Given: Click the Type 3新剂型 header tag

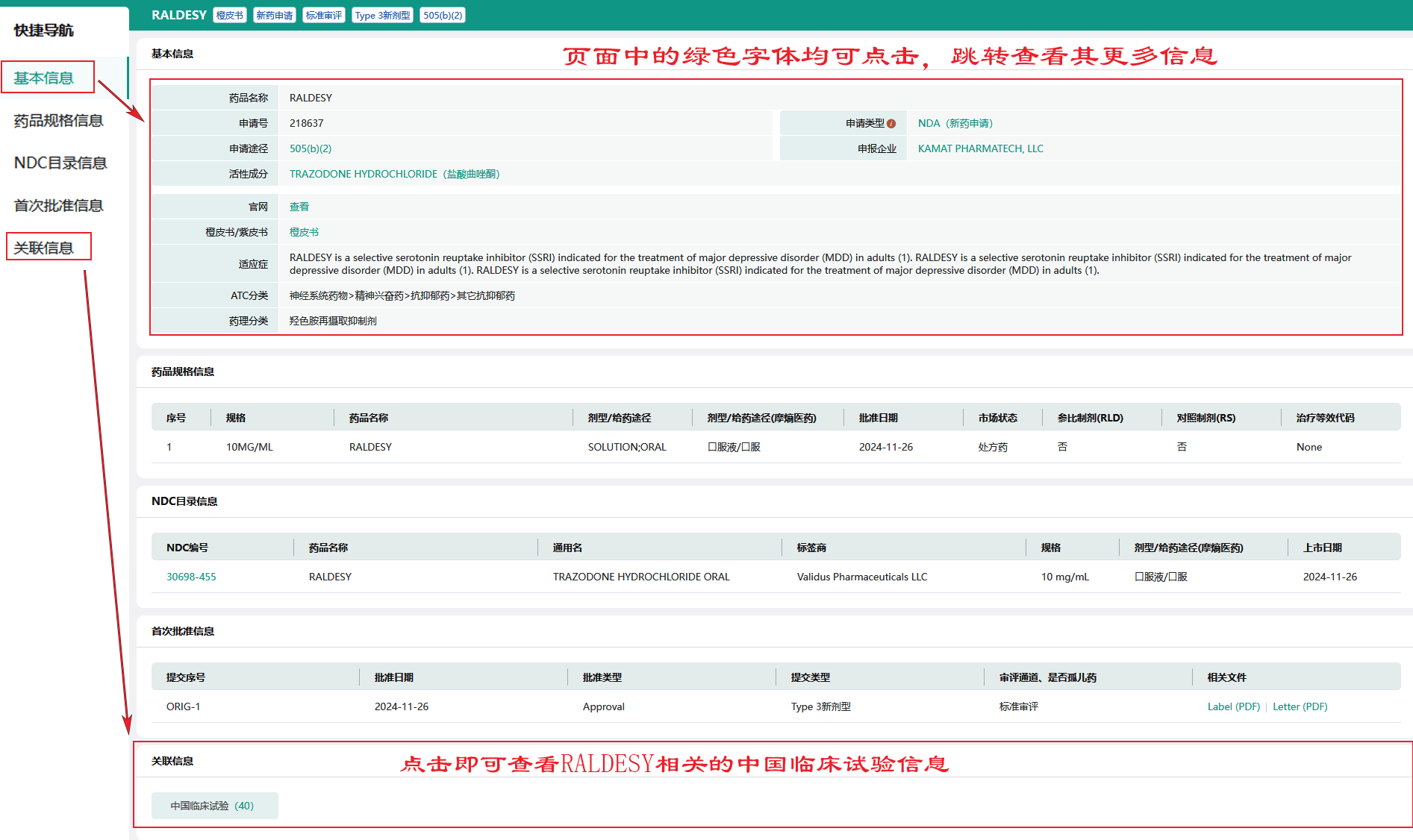Looking at the screenshot, I should (x=382, y=16).
